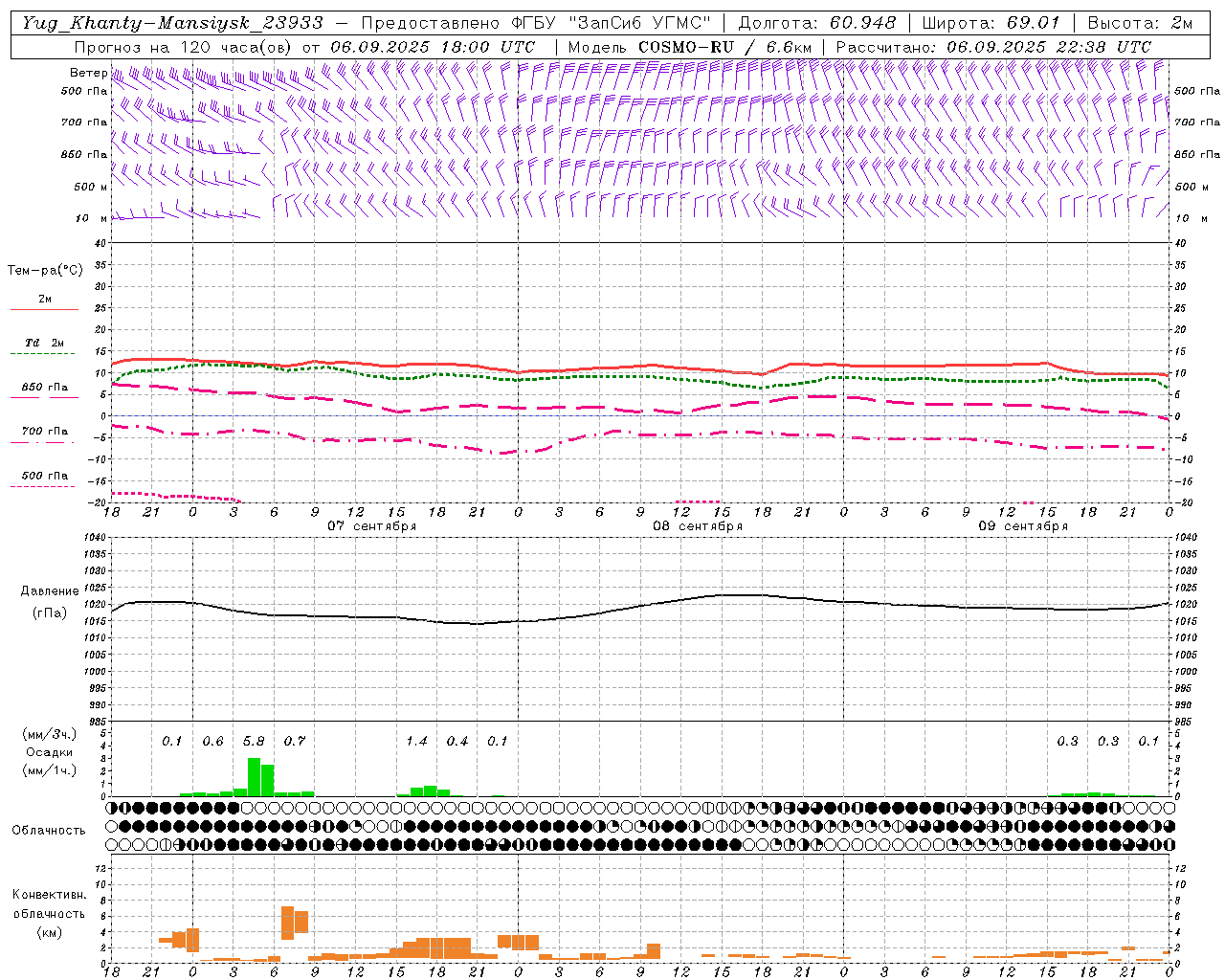This screenshot has height=980, width=1225.
Task: Select the 700 гПа temperature legend entry
Action: (x=45, y=432)
